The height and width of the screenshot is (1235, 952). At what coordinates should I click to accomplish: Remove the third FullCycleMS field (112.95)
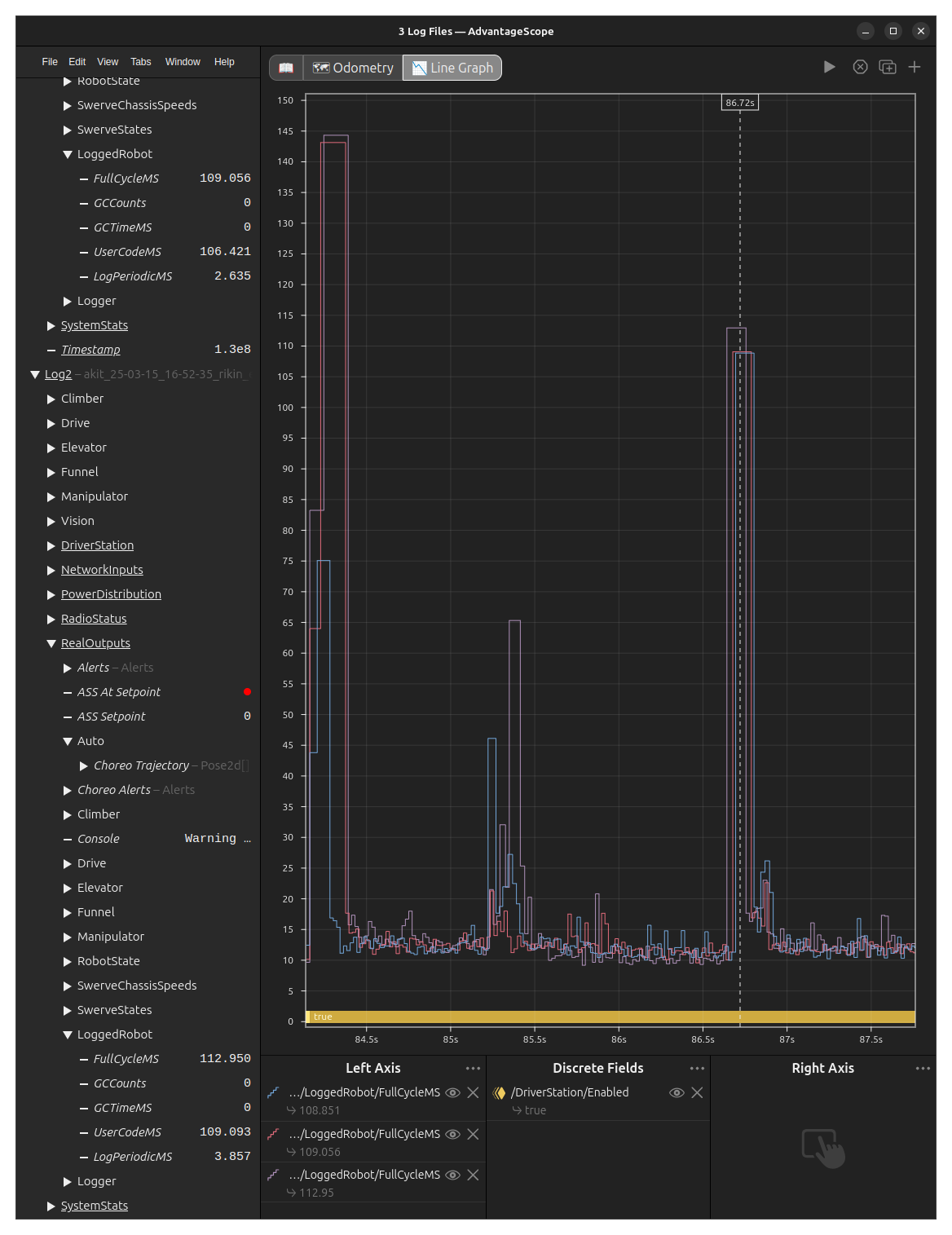pyautogui.click(x=473, y=1175)
